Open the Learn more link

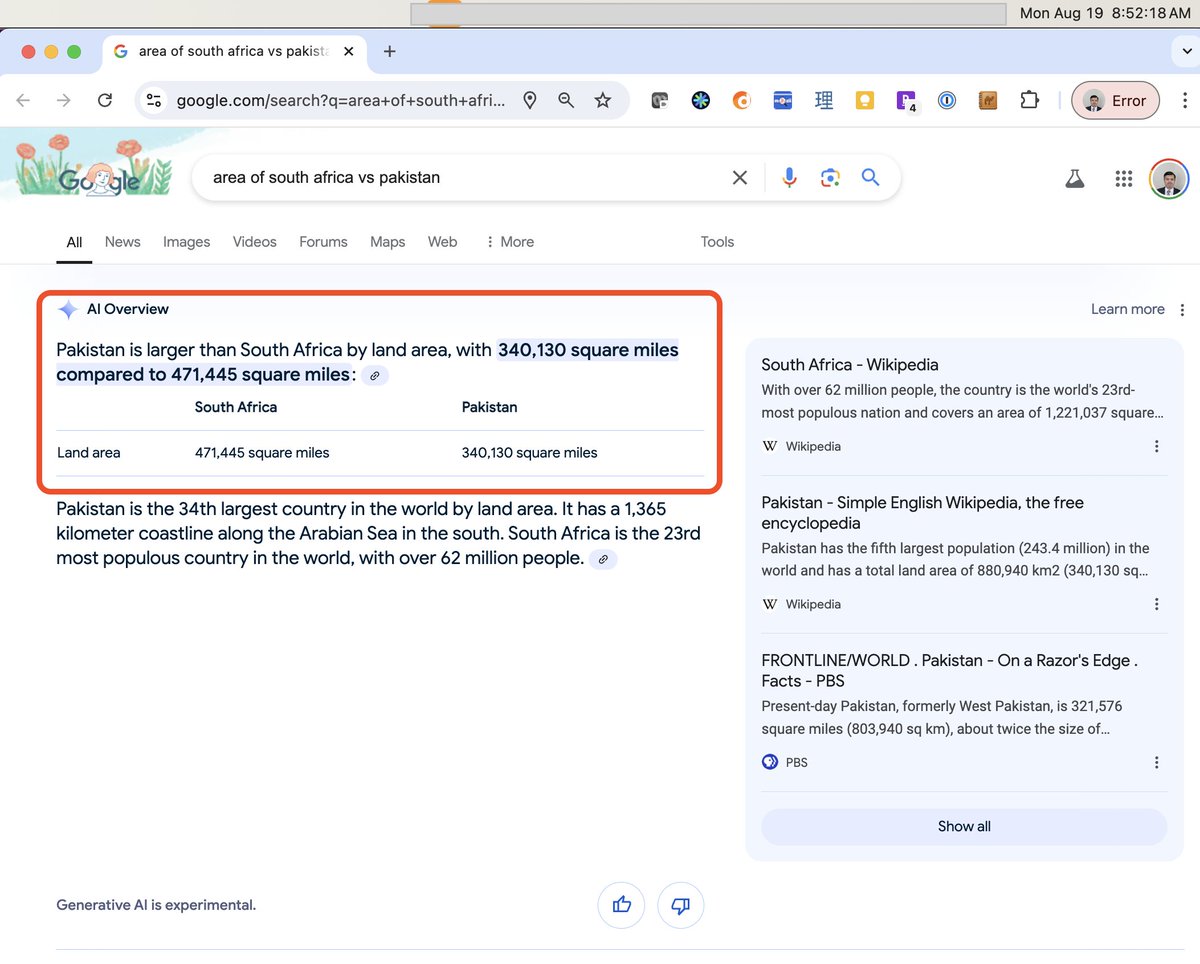tap(1127, 309)
